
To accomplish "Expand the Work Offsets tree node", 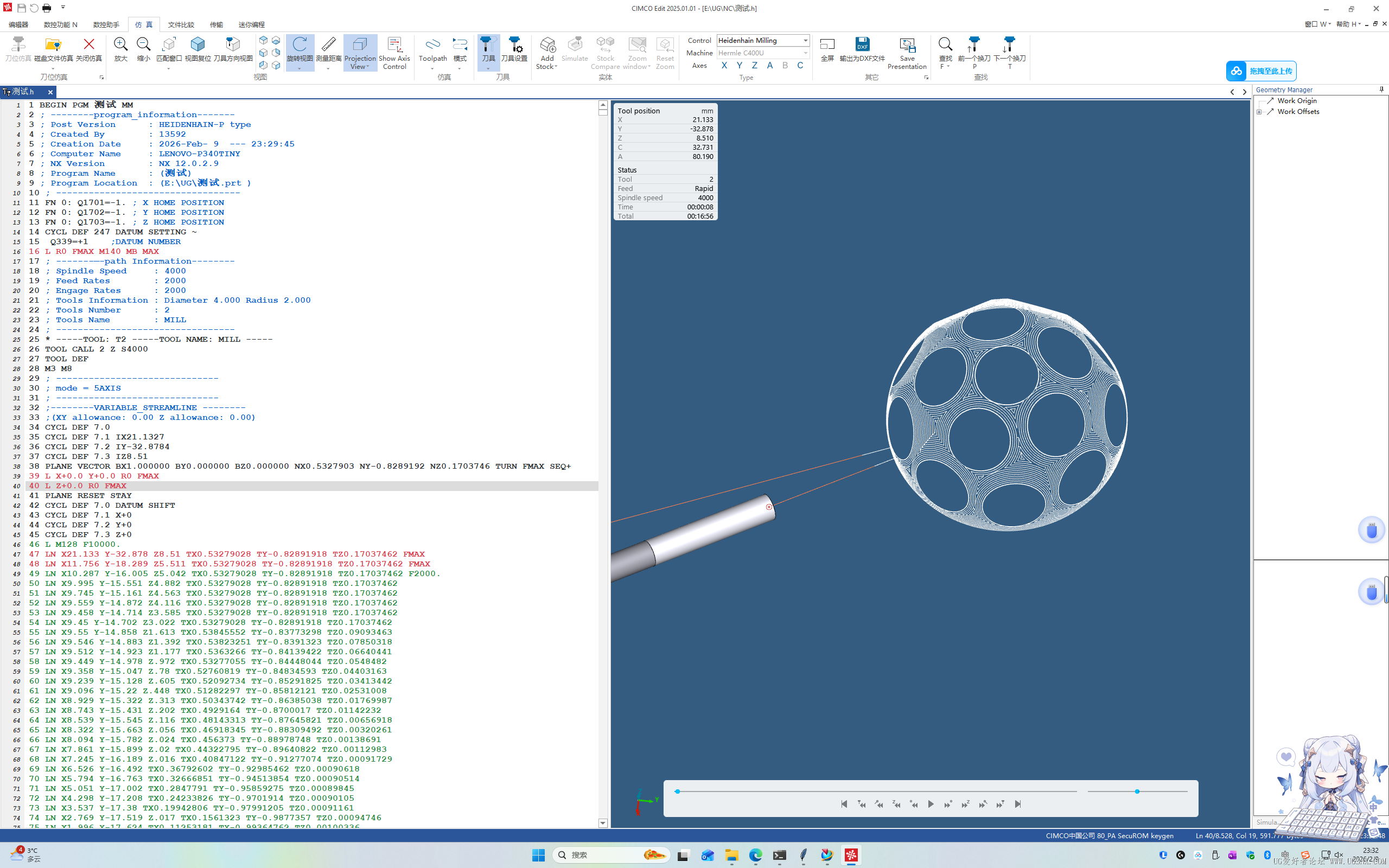I will 1259,112.
